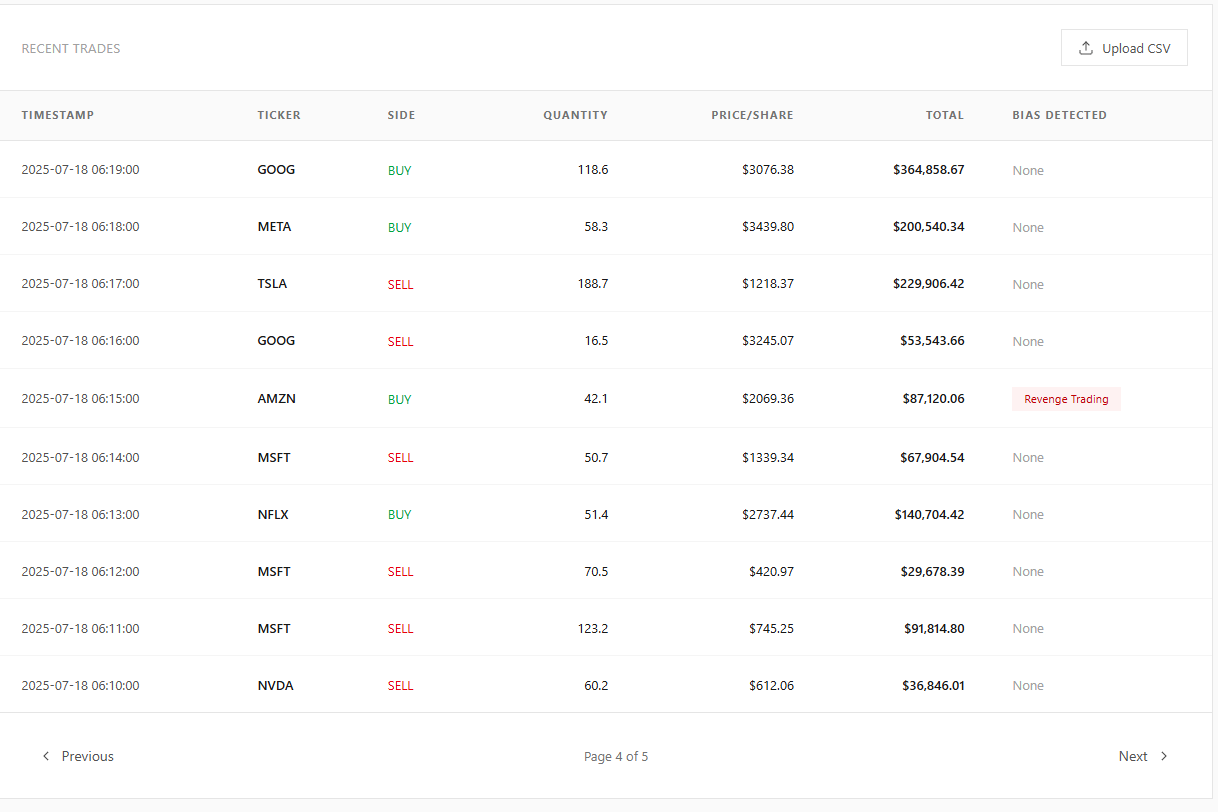Screen dimensions: 1218x812
Task: Select timestamp 2025-07-18 06:18:00
Action: [x=80, y=227]
